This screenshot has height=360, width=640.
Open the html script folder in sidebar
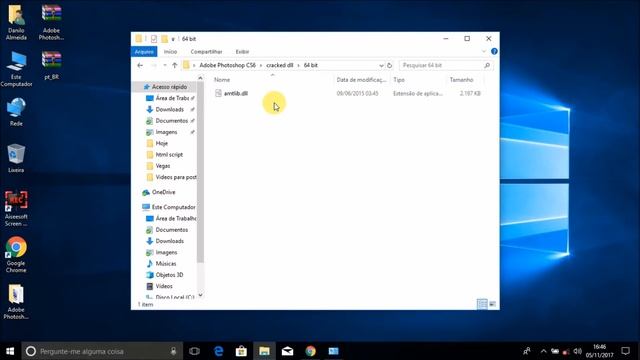pyautogui.click(x=169, y=155)
